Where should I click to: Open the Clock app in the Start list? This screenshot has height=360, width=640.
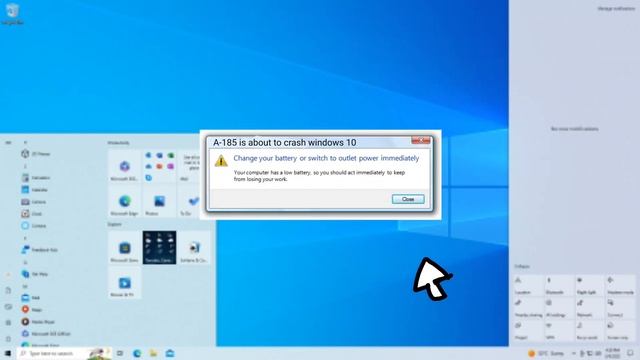(32, 214)
